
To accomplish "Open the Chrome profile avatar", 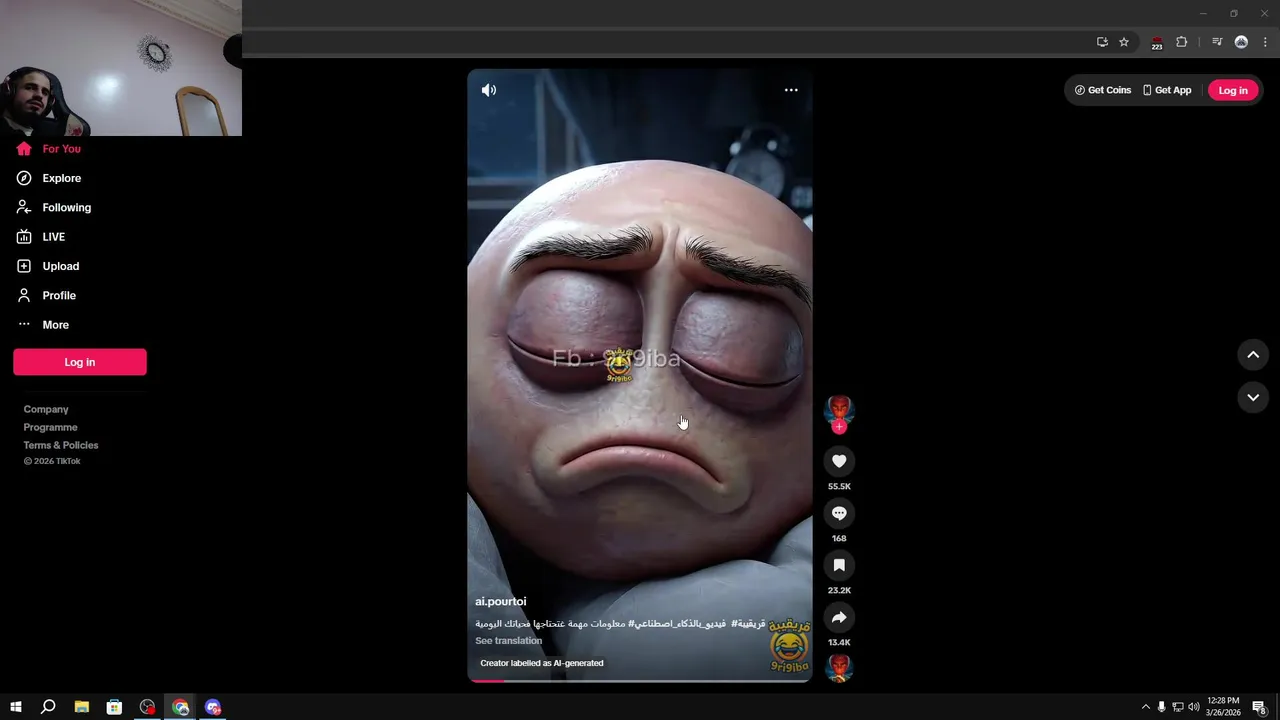I will (1241, 42).
